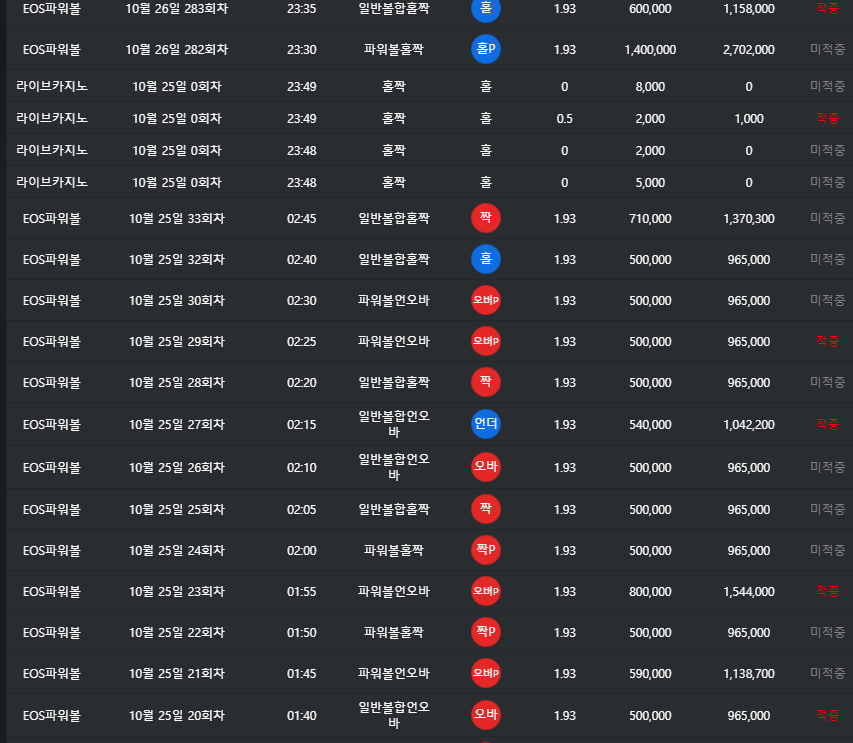This screenshot has height=743, width=853.
Task: Select the red 짝P badge in 24회차 row
Action: tap(485, 550)
